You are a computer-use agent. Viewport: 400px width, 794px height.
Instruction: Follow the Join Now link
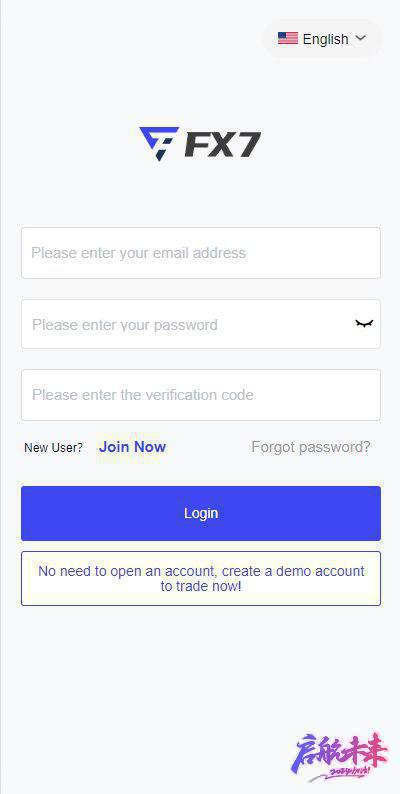[133, 447]
